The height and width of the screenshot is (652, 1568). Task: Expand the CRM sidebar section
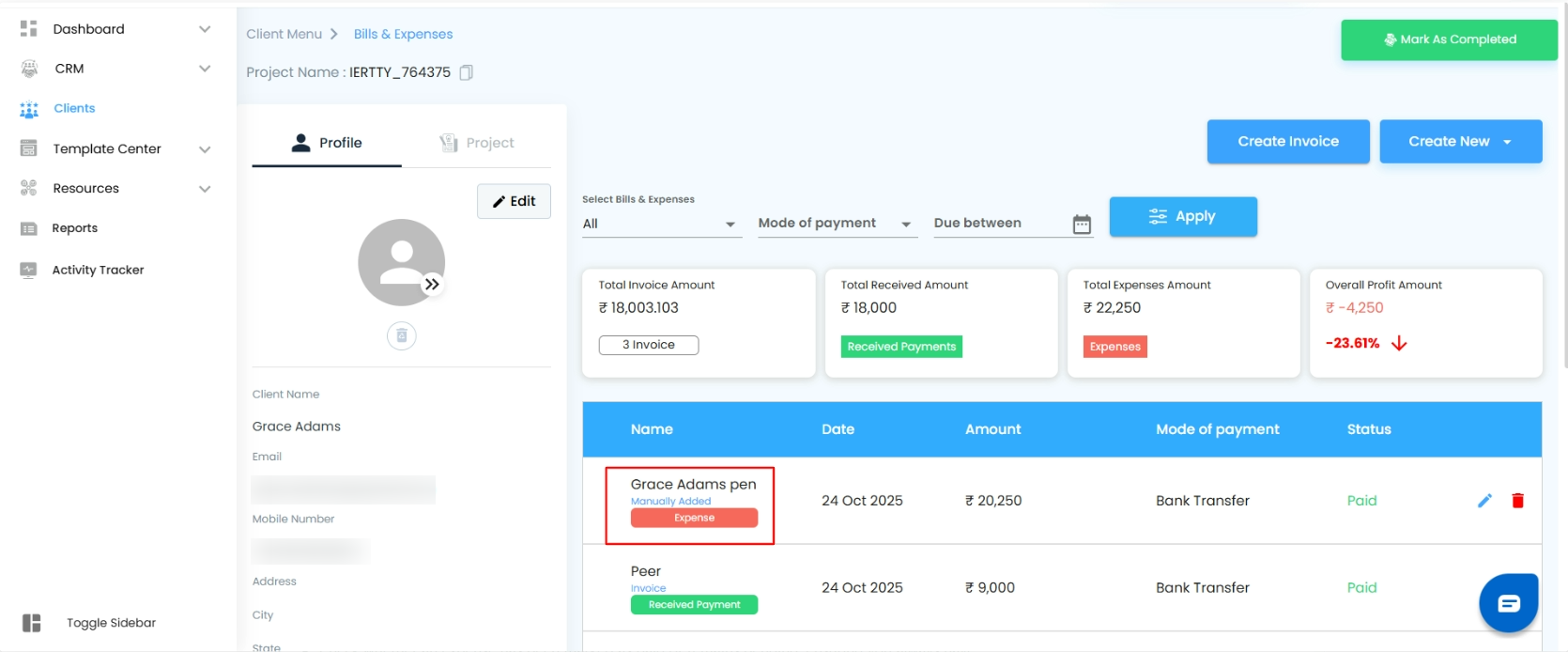coord(205,69)
